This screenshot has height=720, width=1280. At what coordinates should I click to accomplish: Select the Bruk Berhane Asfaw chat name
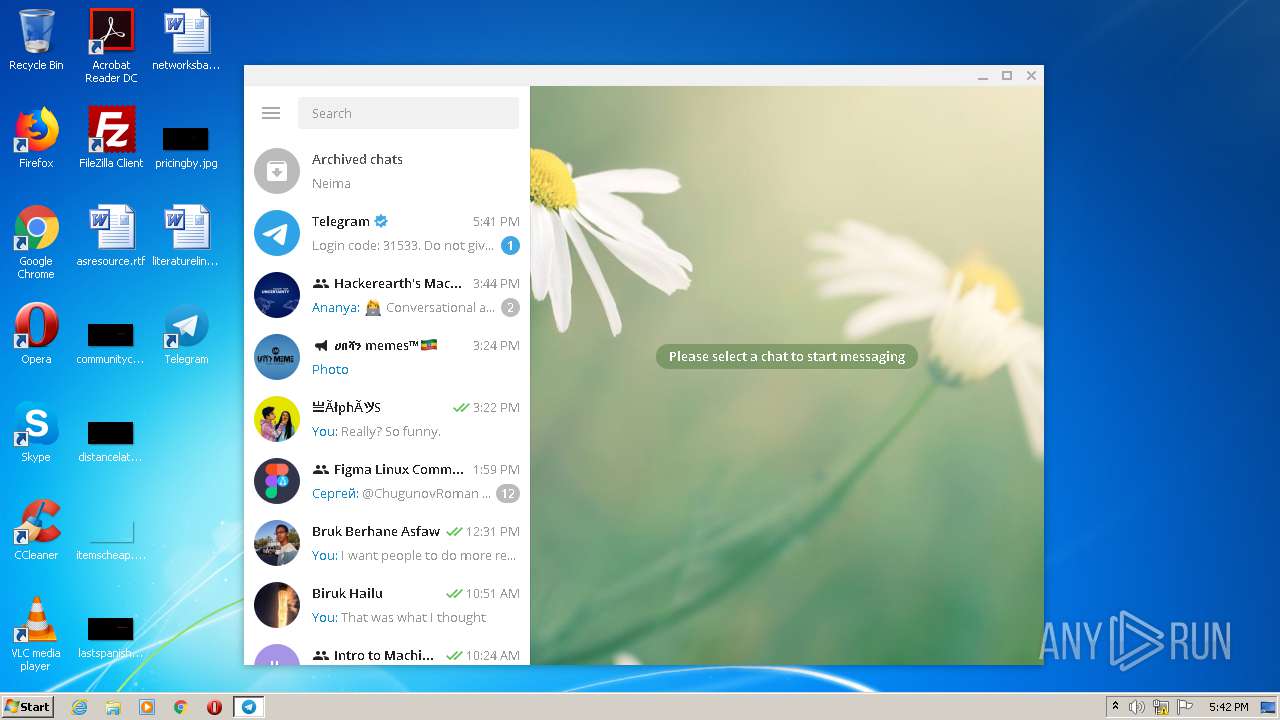(376, 531)
